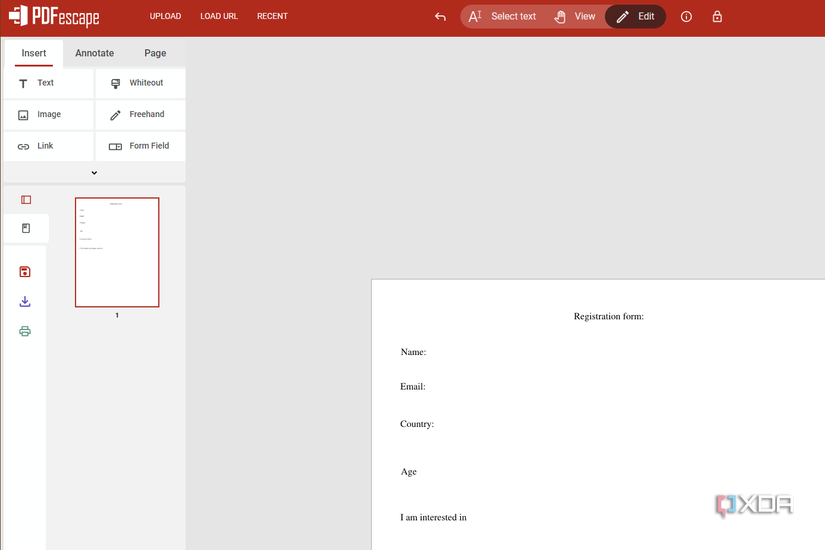
Task: Click the 'Age' label
Action: [408, 472]
